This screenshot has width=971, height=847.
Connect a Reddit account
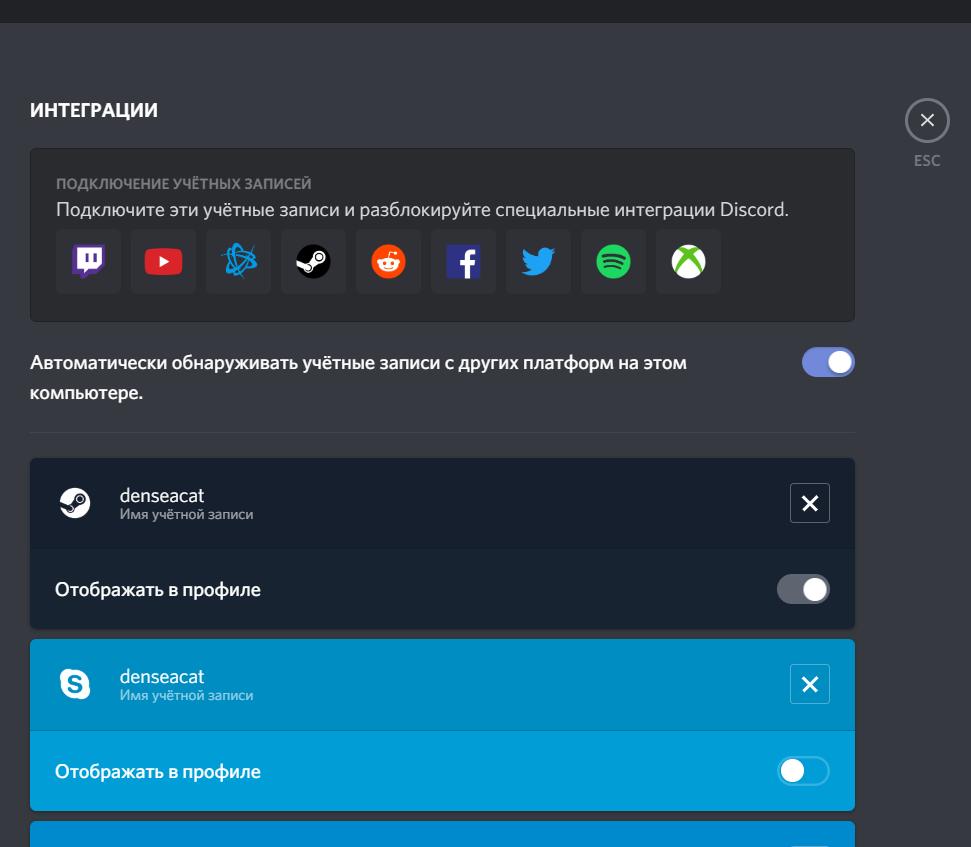click(388, 261)
